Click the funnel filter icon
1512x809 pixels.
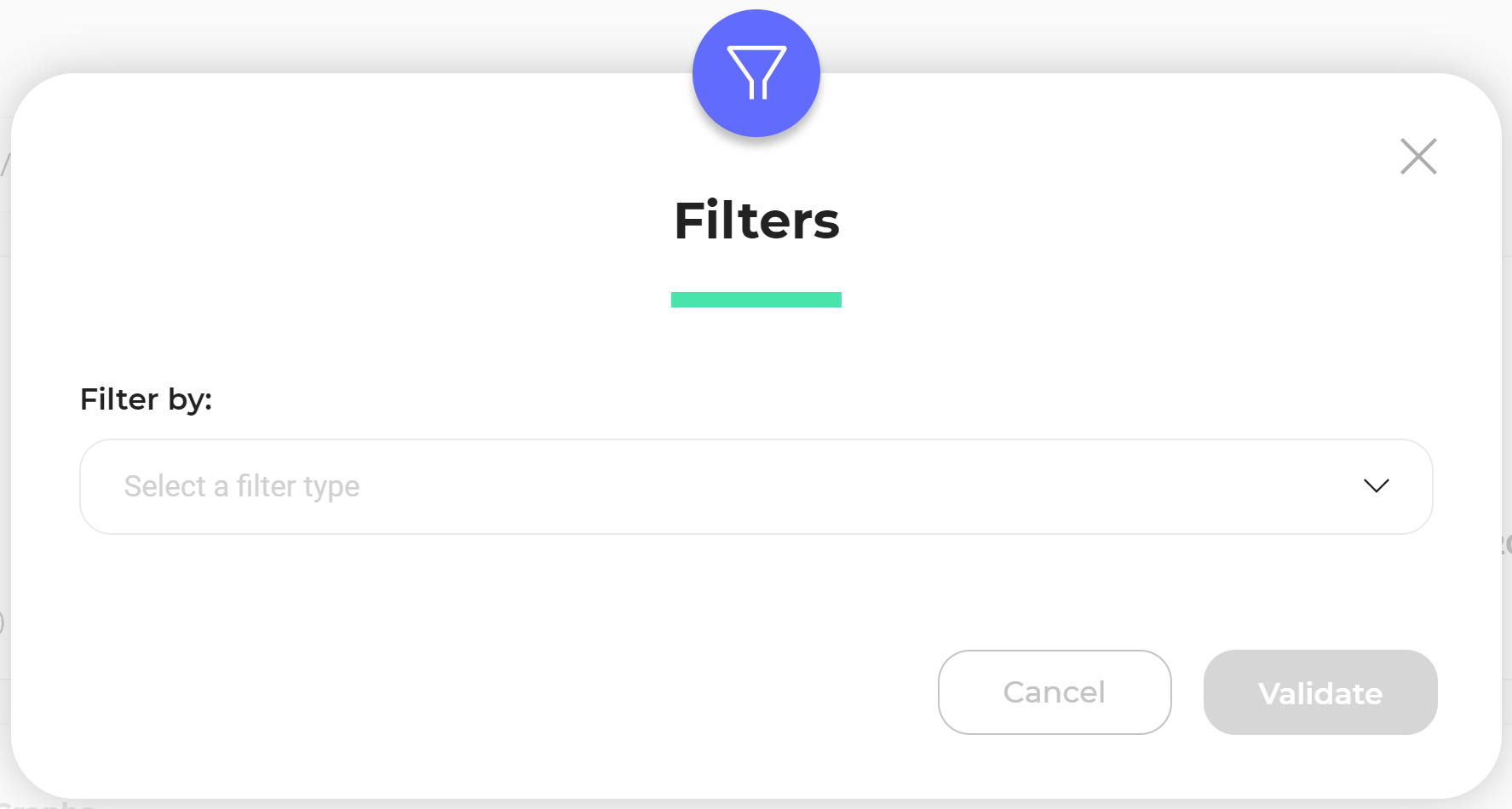[756, 72]
